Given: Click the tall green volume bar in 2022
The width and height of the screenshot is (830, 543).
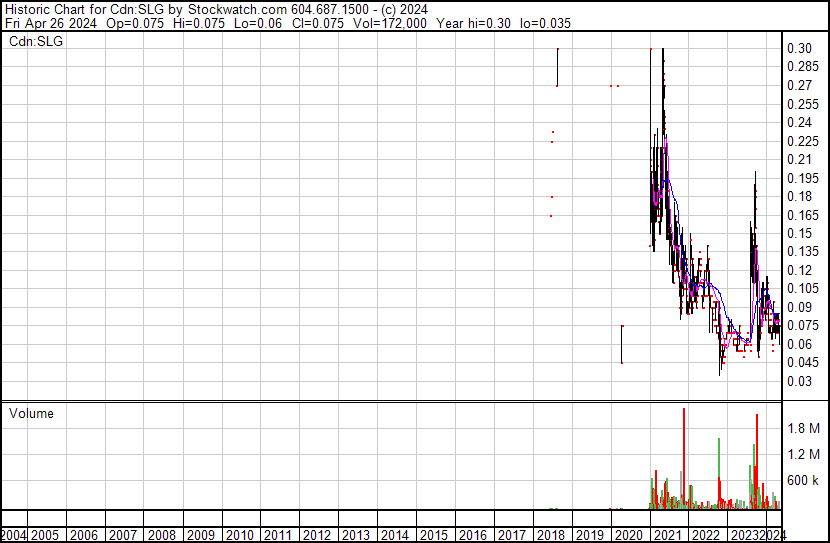Looking at the screenshot, I should pos(719,472).
